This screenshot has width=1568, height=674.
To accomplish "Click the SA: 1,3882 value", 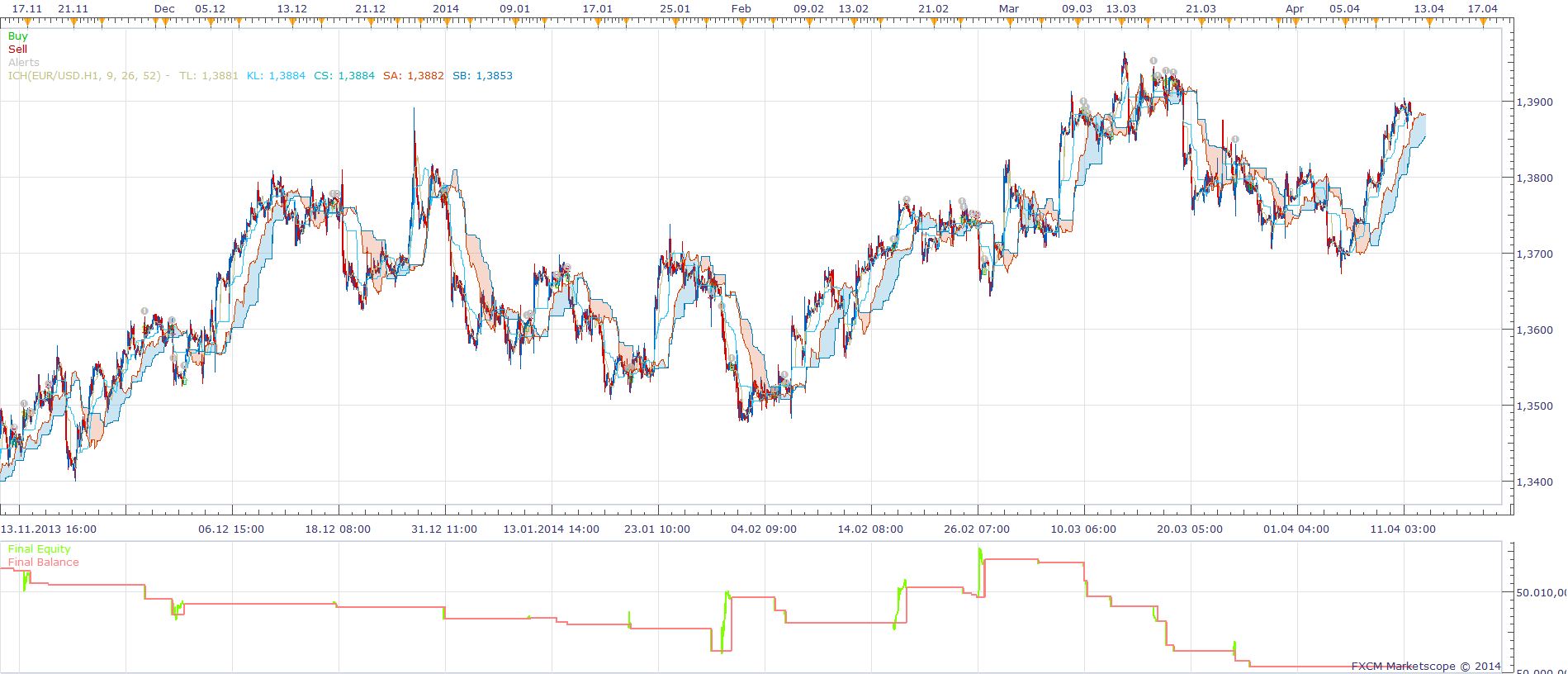I will tap(414, 76).
